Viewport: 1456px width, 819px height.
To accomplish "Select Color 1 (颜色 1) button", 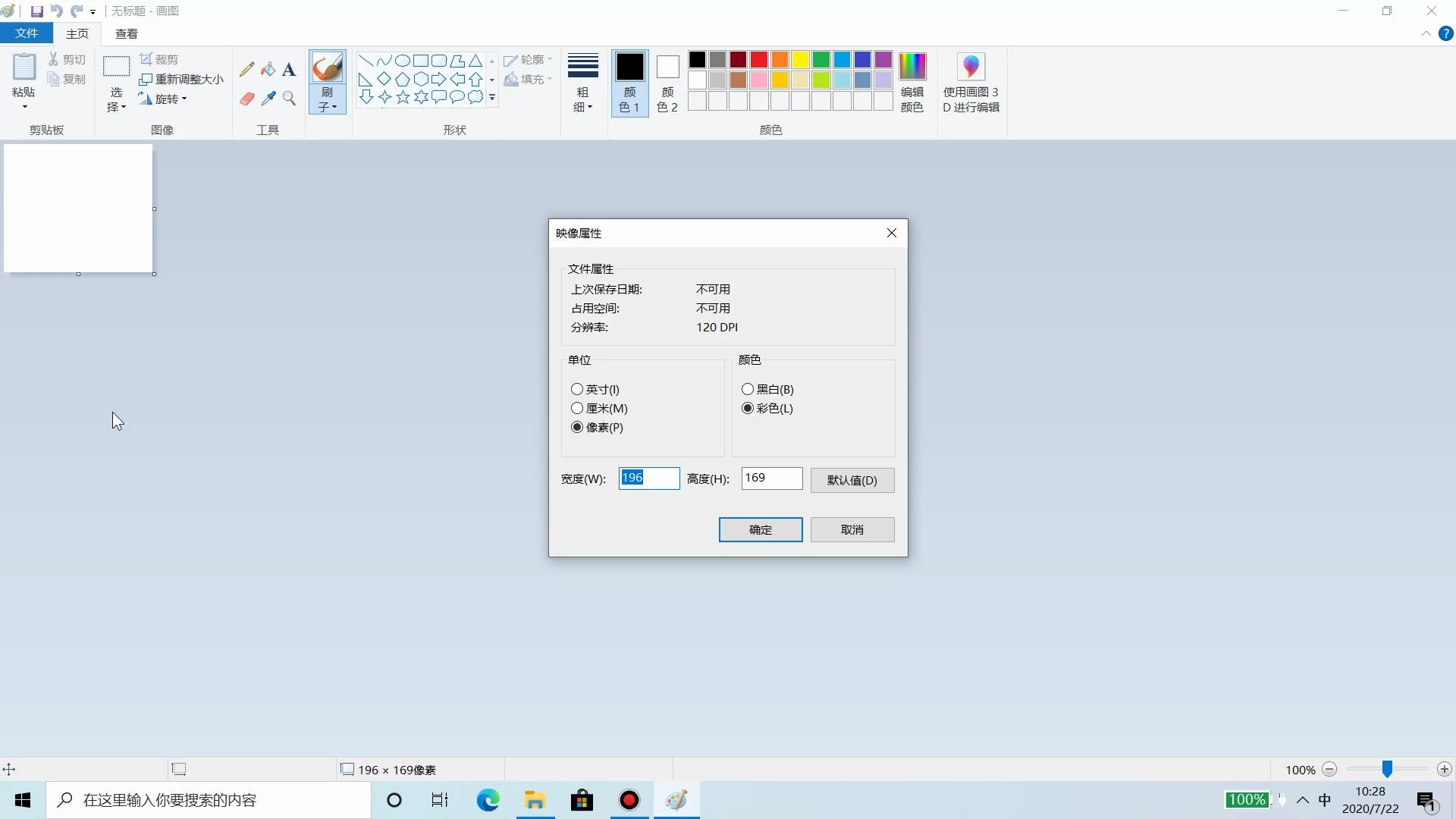I will coord(629,83).
